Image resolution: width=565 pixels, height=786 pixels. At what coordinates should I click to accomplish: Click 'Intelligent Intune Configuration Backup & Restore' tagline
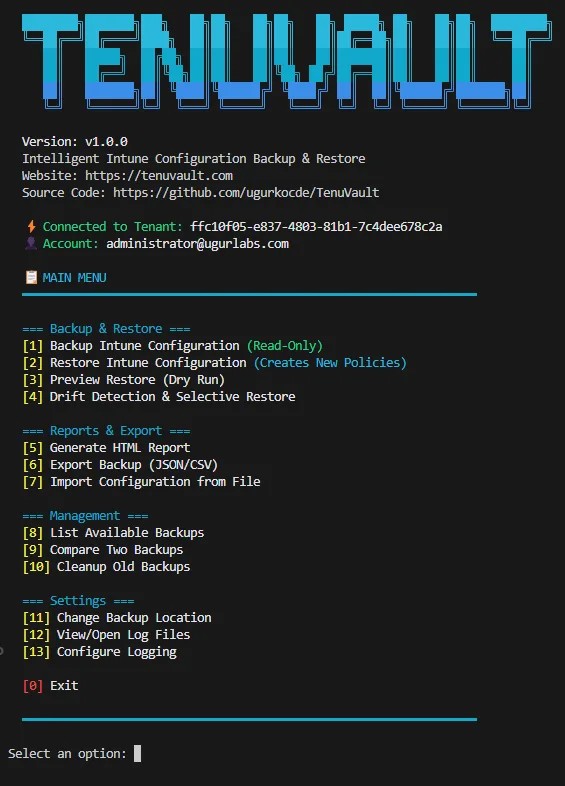click(194, 158)
